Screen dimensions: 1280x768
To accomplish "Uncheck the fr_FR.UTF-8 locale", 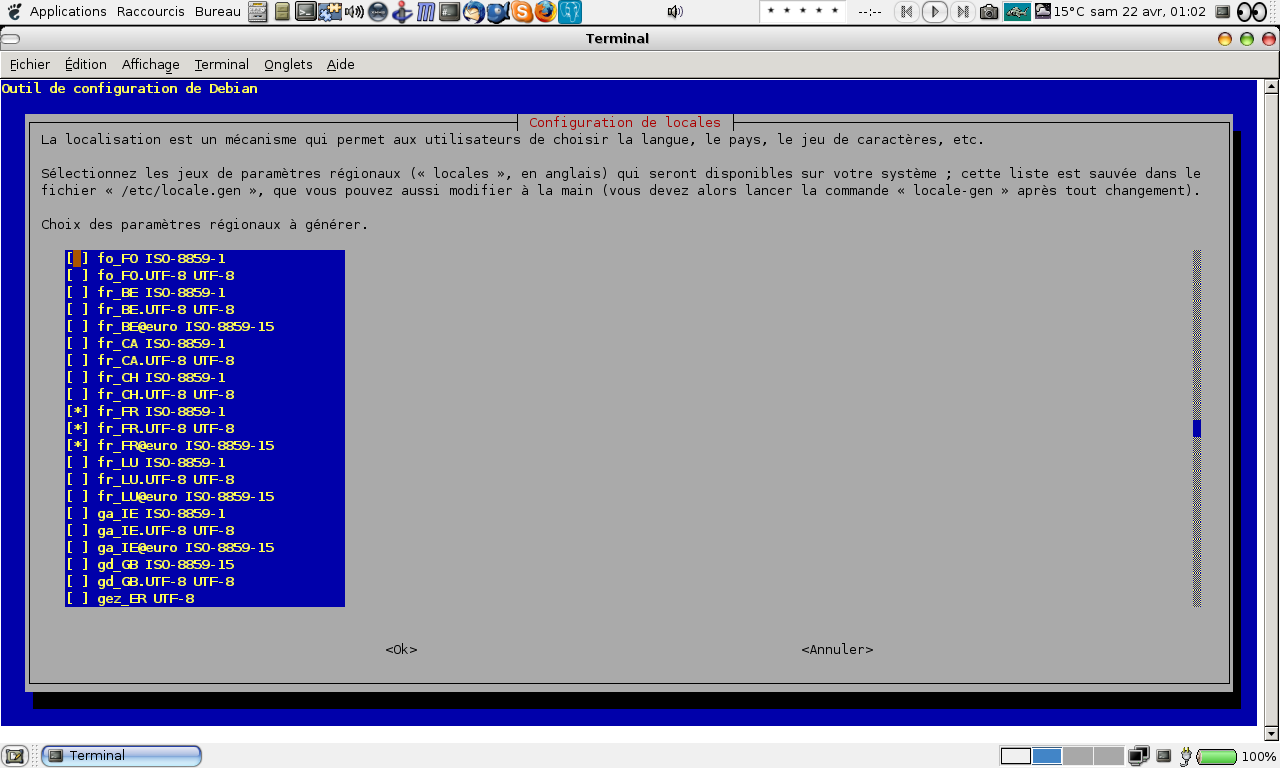I will pyautogui.click(x=77, y=429).
